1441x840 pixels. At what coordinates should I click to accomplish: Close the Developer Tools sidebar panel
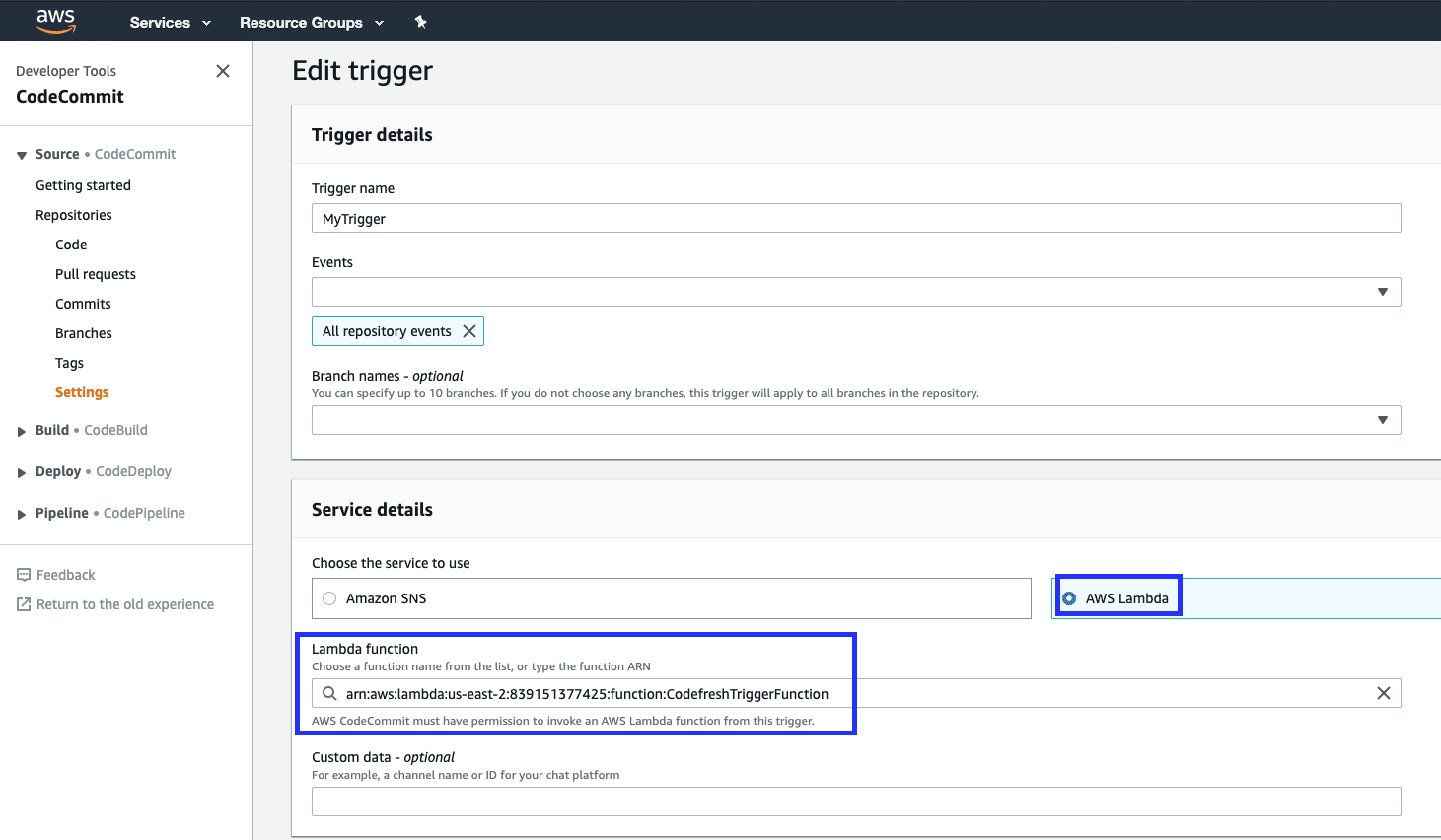(223, 71)
